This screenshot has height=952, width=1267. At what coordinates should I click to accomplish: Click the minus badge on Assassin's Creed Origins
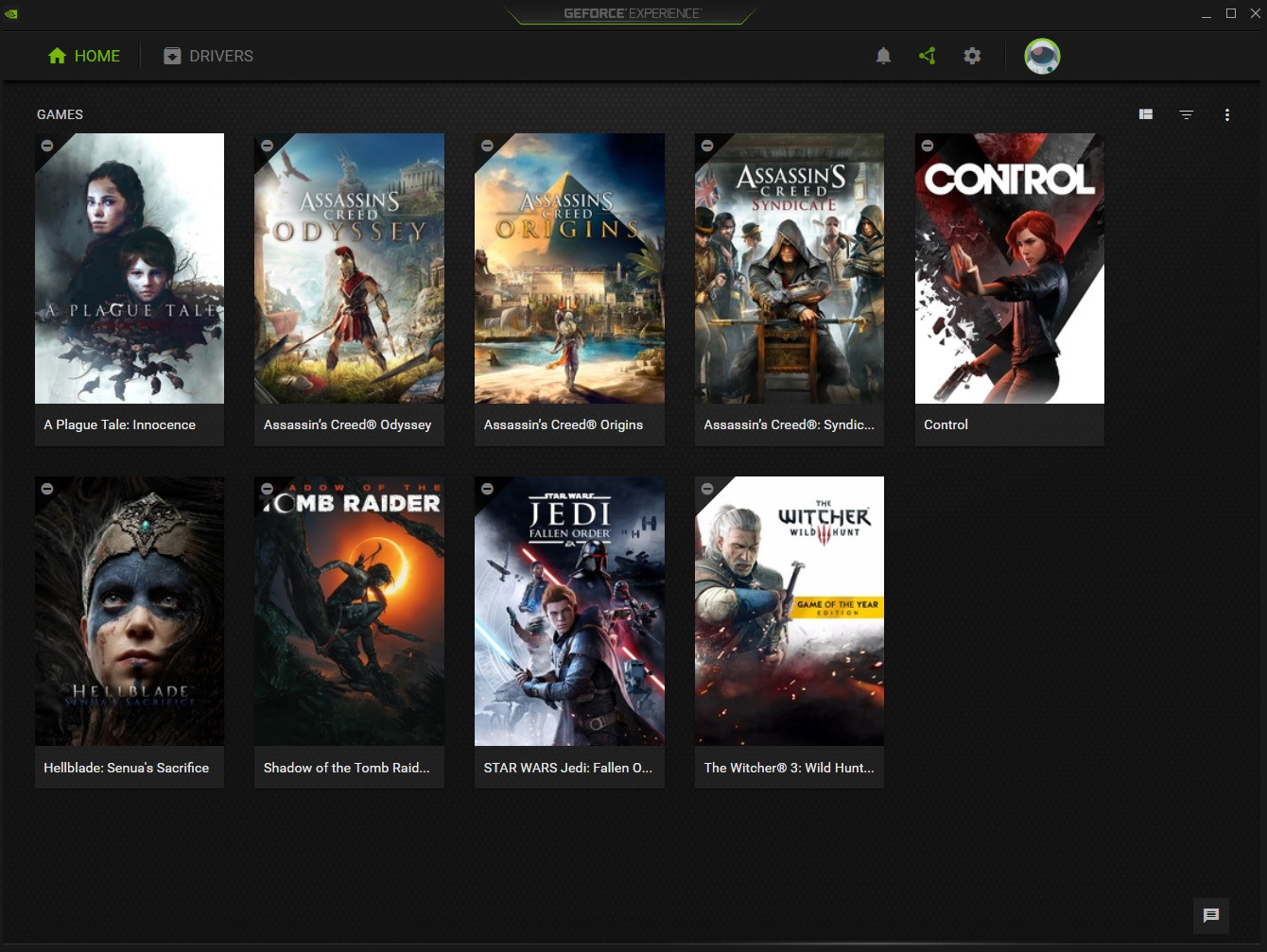(487, 146)
